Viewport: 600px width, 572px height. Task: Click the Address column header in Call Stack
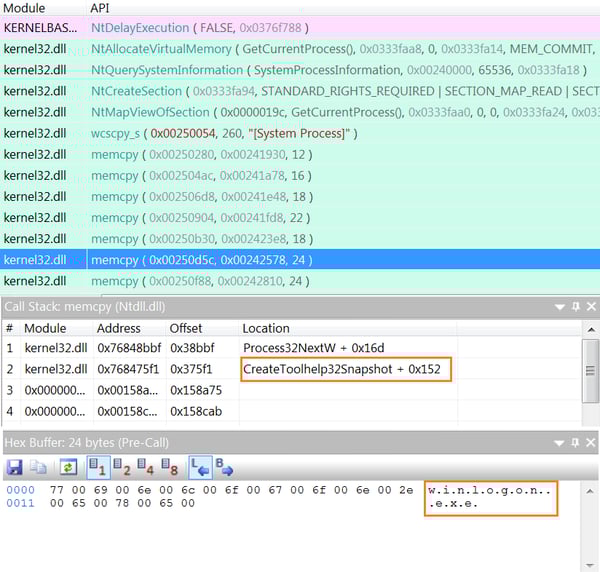(x=119, y=328)
